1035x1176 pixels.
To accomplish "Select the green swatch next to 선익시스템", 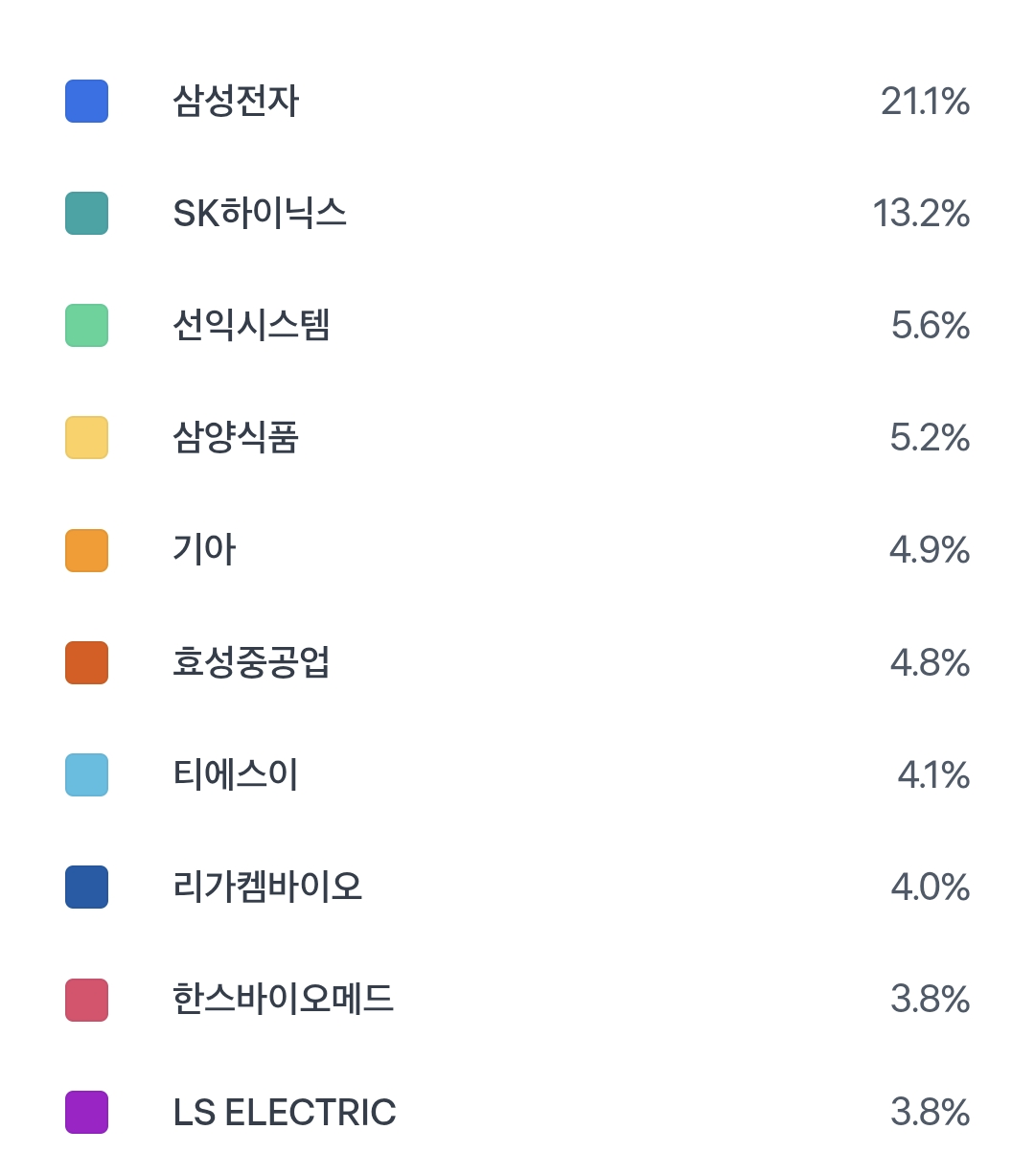I will point(86,326).
